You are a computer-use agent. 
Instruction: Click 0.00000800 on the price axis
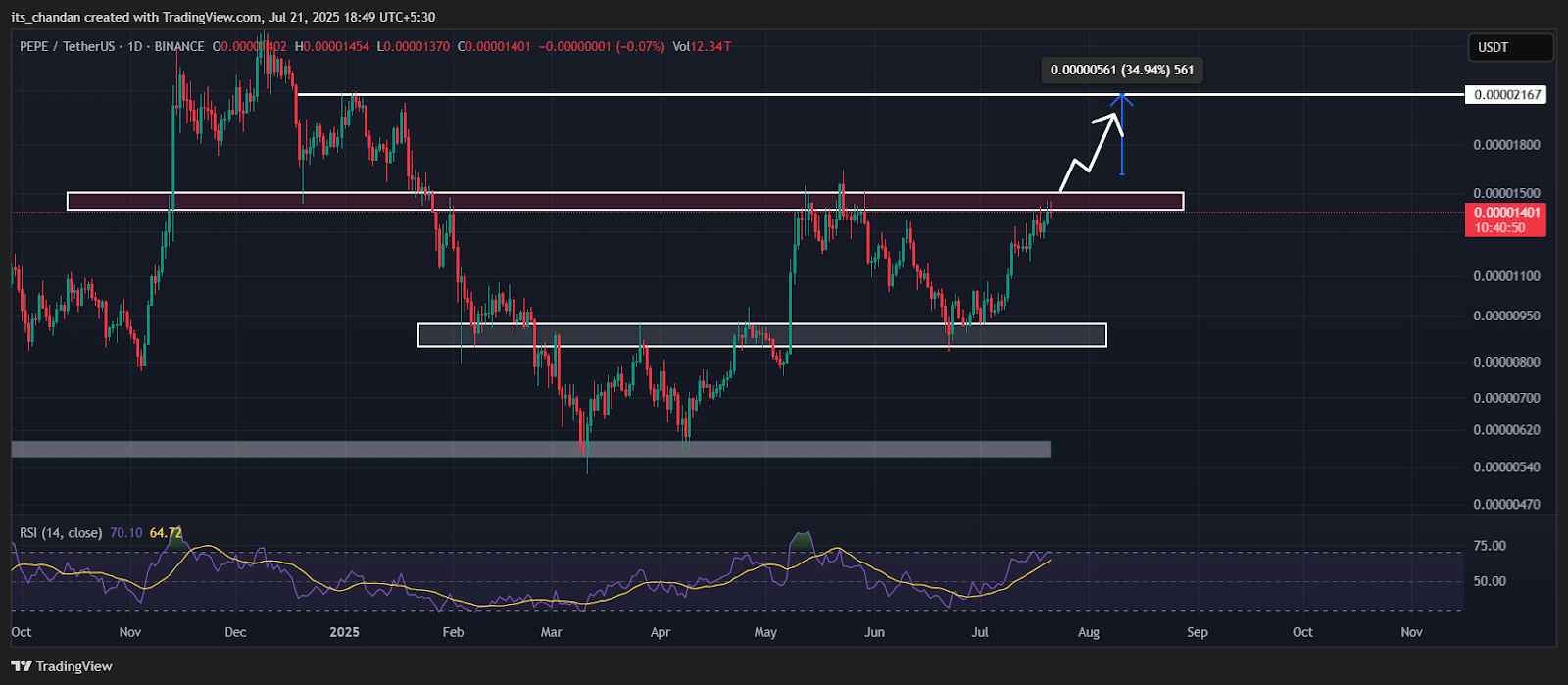tap(1506, 362)
